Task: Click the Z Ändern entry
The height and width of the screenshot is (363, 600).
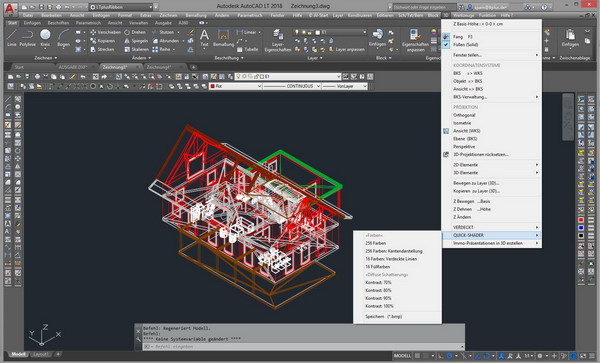Action: click(462, 217)
